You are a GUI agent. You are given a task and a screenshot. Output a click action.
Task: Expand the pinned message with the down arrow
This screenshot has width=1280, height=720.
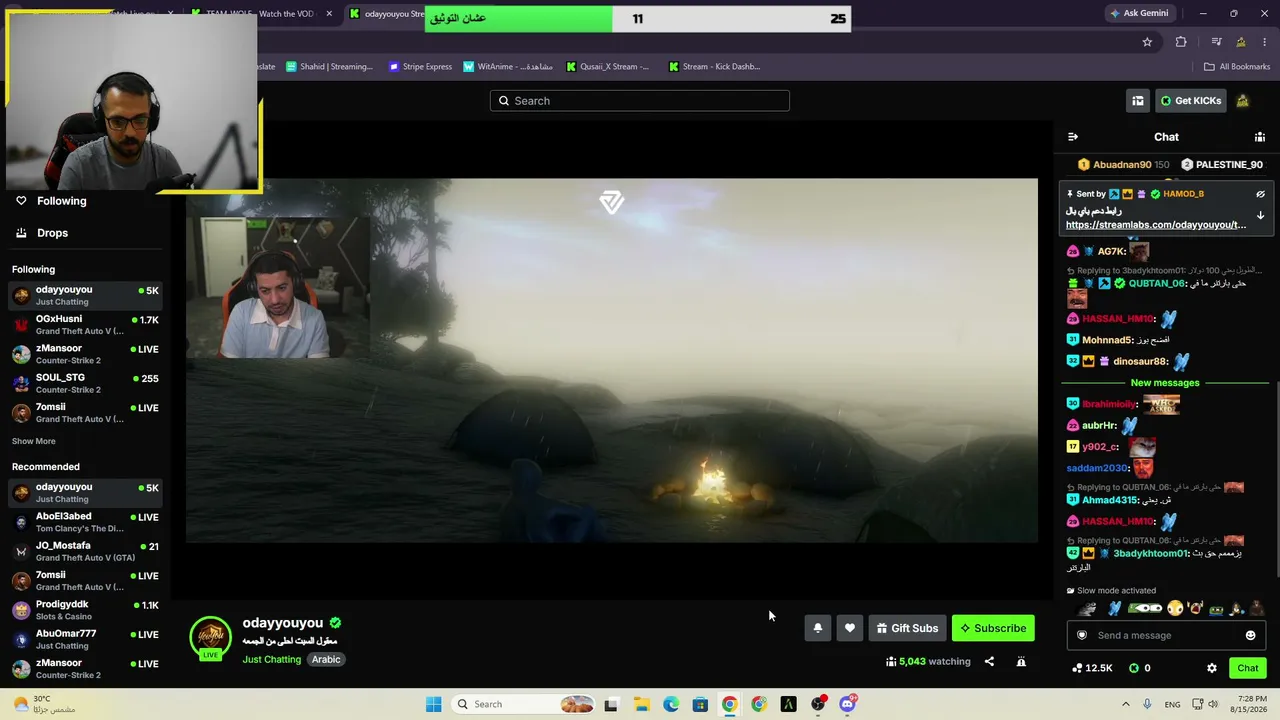click(x=1260, y=215)
